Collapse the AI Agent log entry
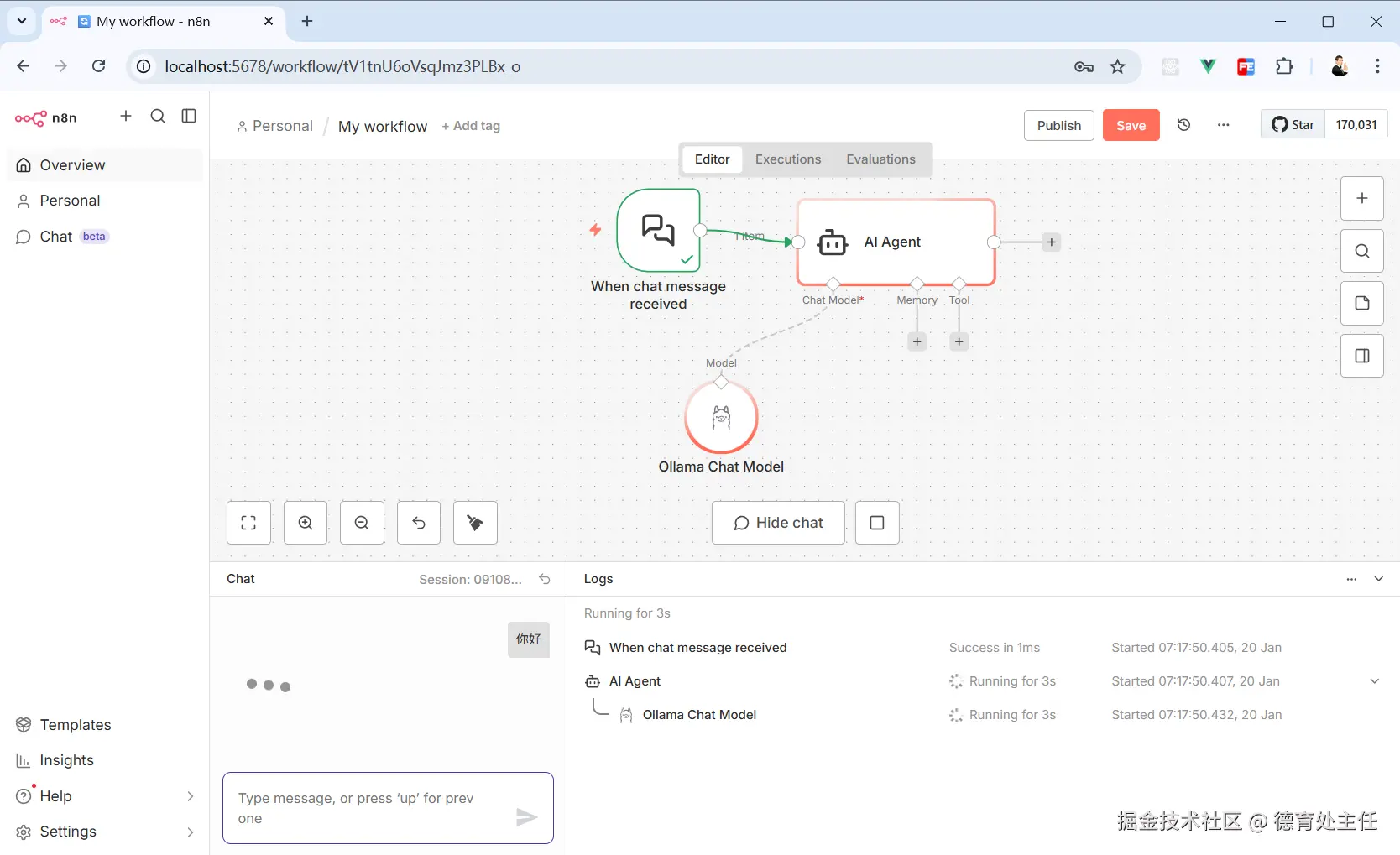 1374,681
